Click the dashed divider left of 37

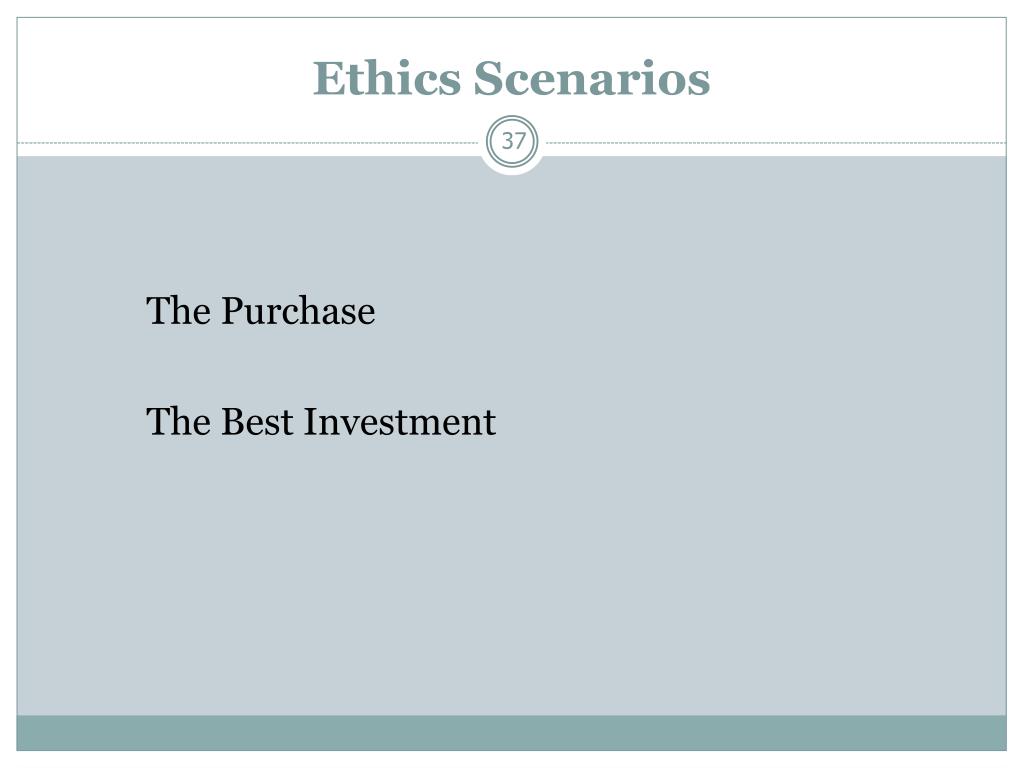[248, 142]
